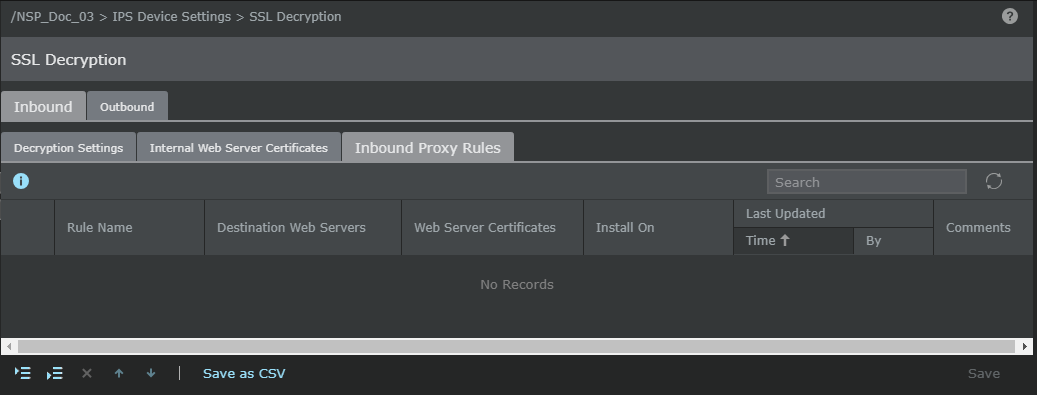Insert a rule above with first icon
This screenshot has height=395, width=1037.
point(22,374)
